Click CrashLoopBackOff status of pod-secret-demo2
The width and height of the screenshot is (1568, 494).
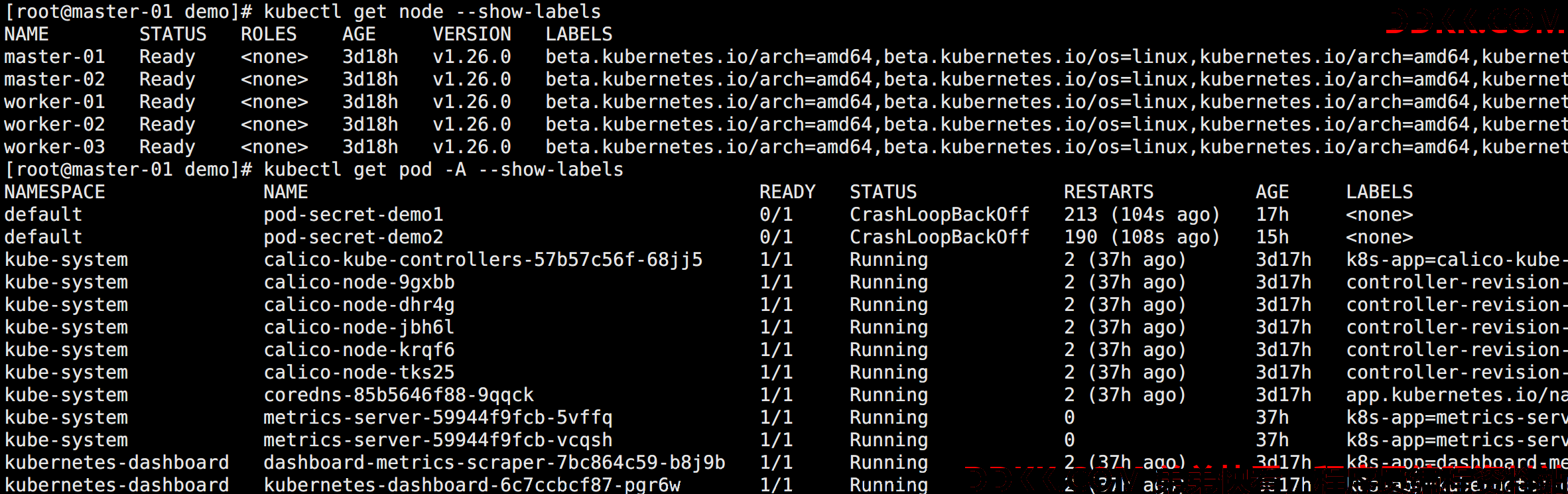pos(939,237)
